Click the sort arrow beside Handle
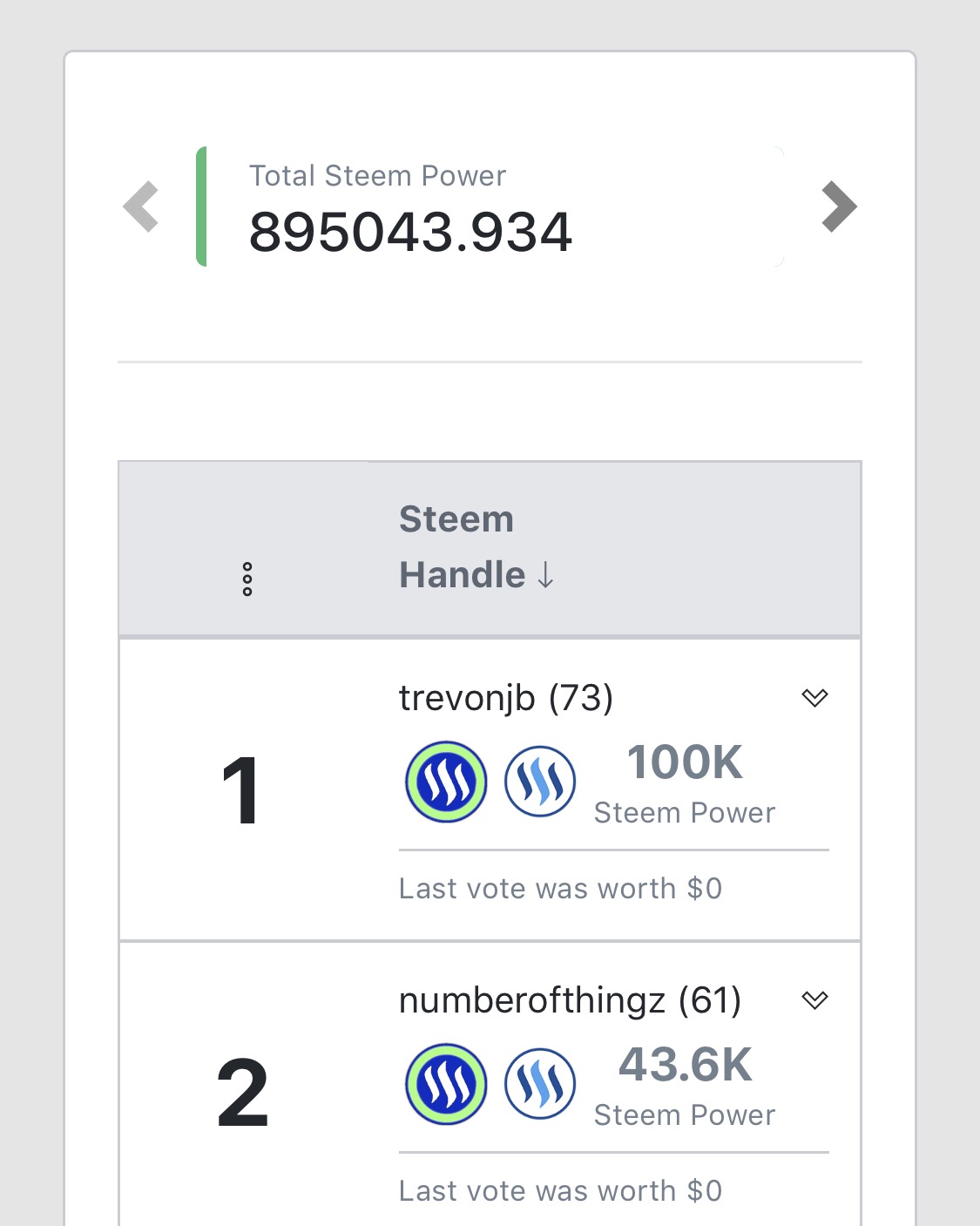 click(545, 575)
